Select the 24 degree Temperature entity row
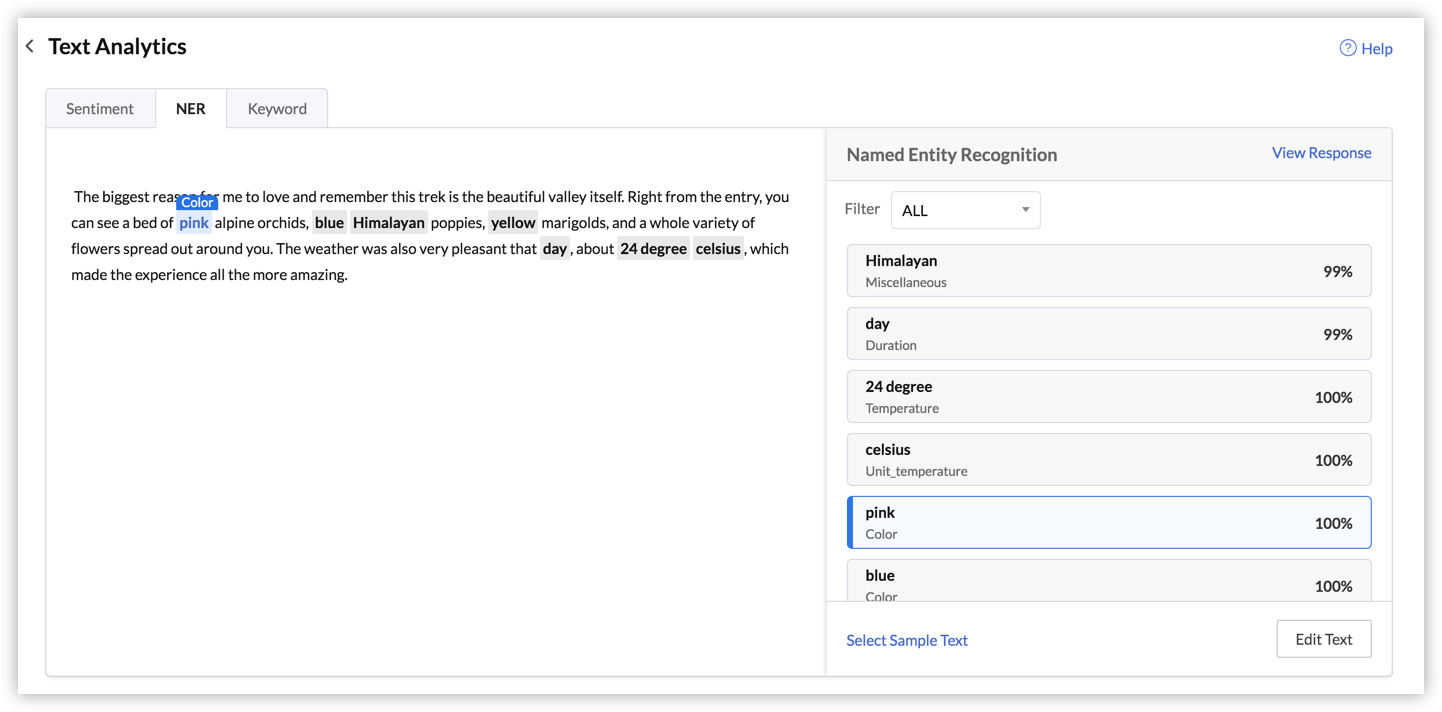Image resolution: width=1442 pixels, height=712 pixels. pos(1109,397)
